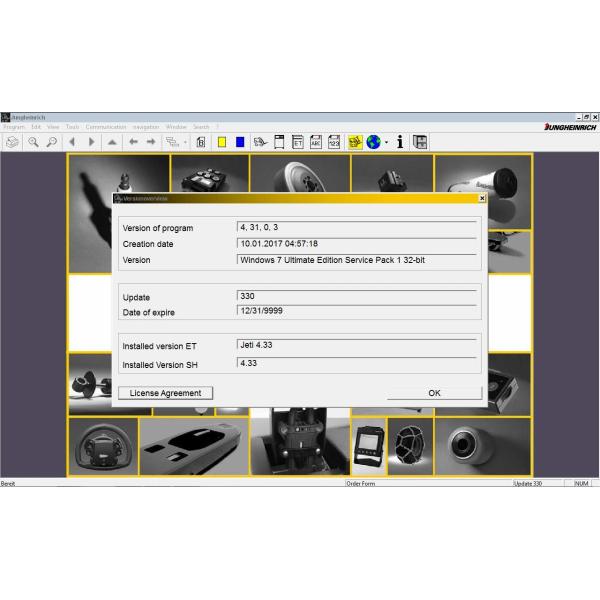Image resolution: width=600 pixels, height=600 pixels.
Task: Open the information 'i' icon
Action: click(400, 142)
